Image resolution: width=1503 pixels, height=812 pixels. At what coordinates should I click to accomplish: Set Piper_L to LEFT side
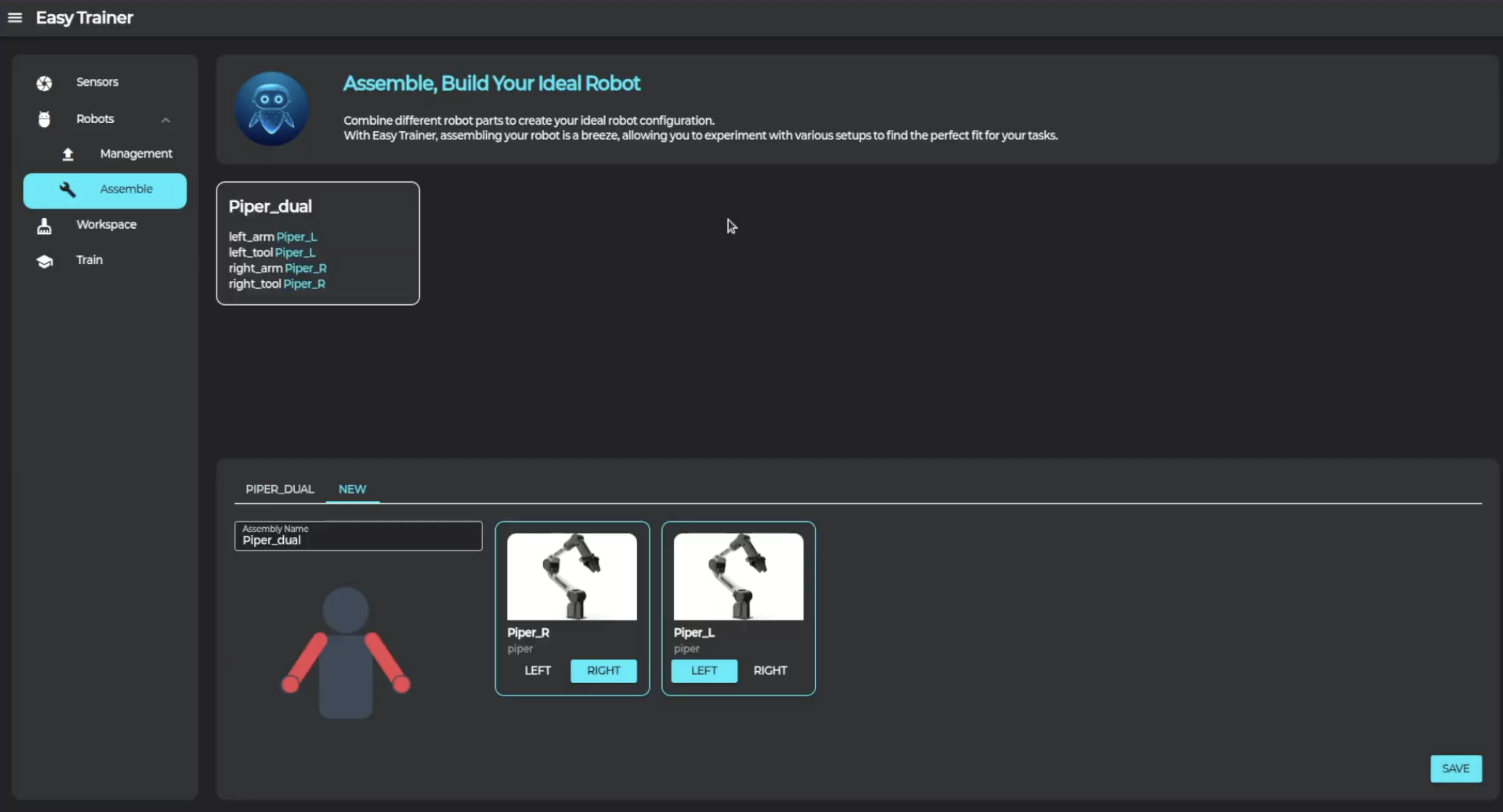click(704, 670)
